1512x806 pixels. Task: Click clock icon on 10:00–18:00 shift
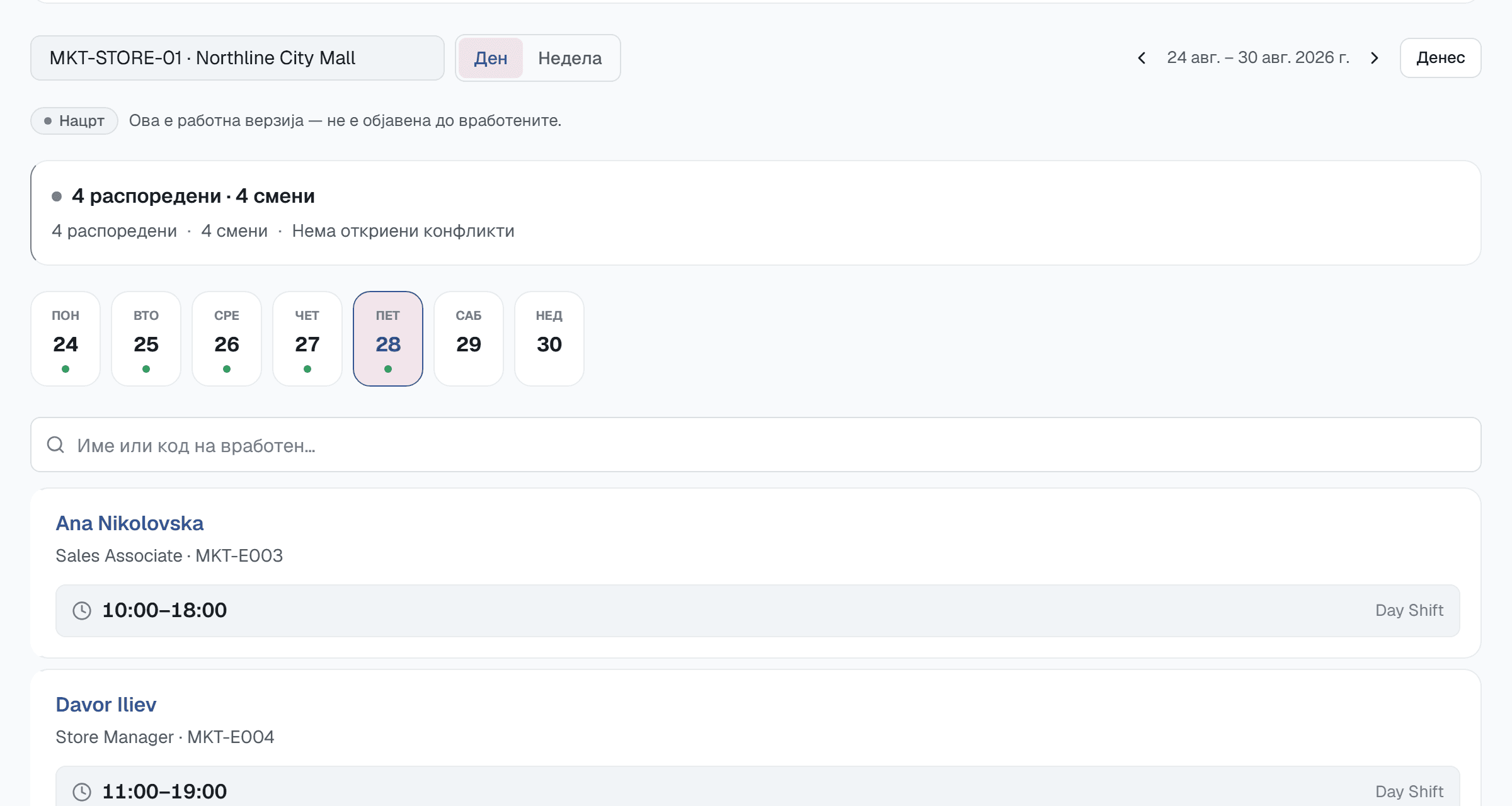pos(82,610)
